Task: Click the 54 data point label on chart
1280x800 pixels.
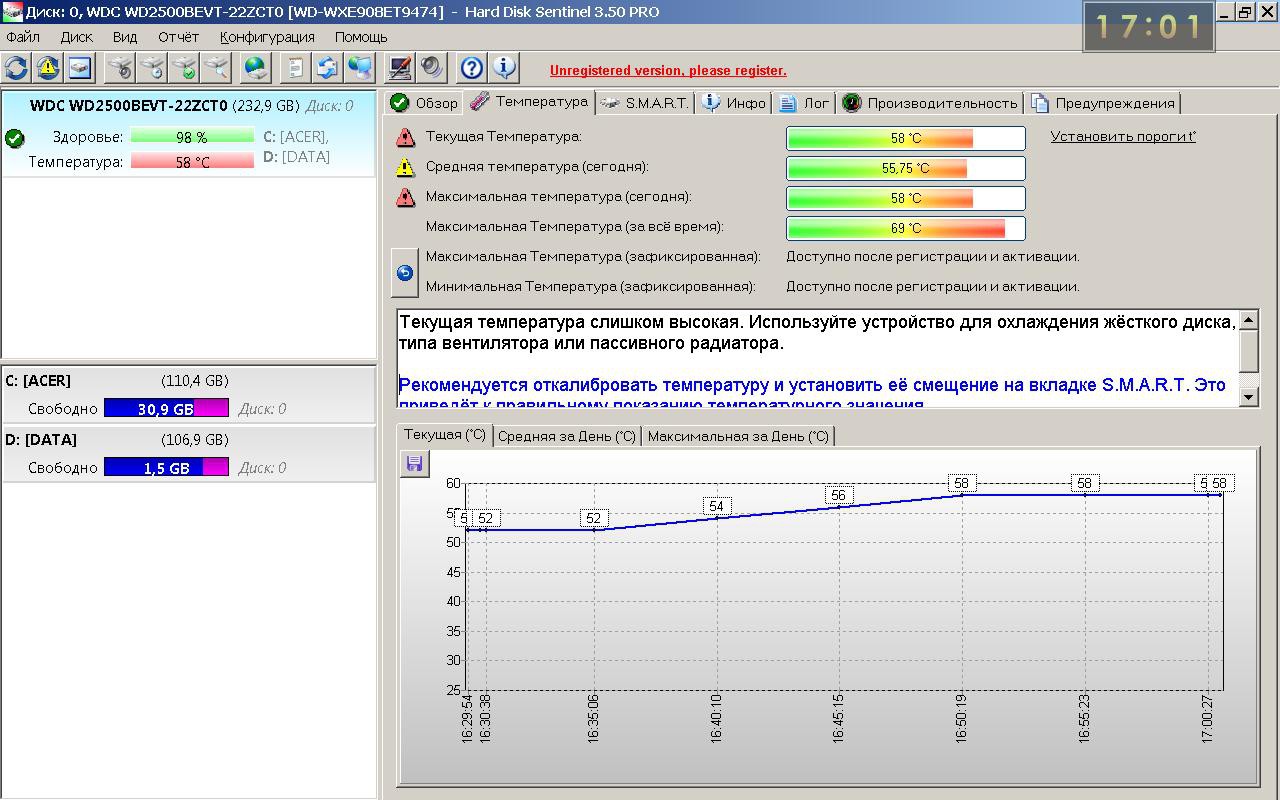Action: point(716,507)
